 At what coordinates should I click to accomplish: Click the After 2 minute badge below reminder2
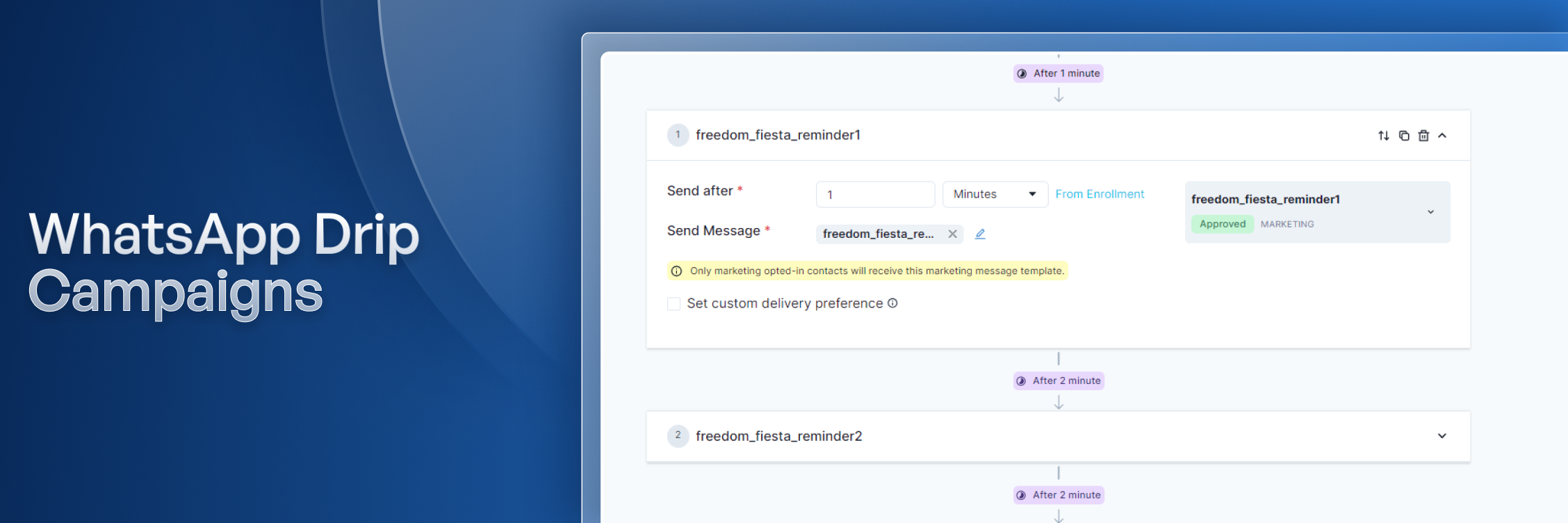[1059, 495]
